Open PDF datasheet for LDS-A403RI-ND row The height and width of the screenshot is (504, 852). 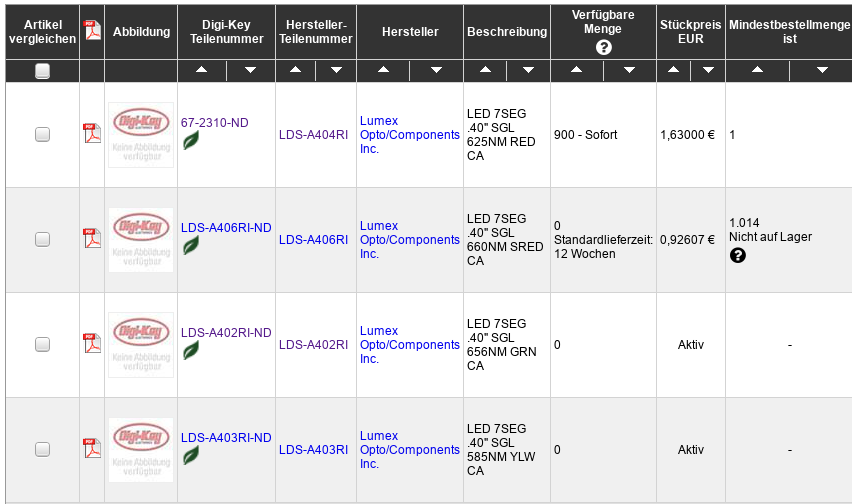92,449
